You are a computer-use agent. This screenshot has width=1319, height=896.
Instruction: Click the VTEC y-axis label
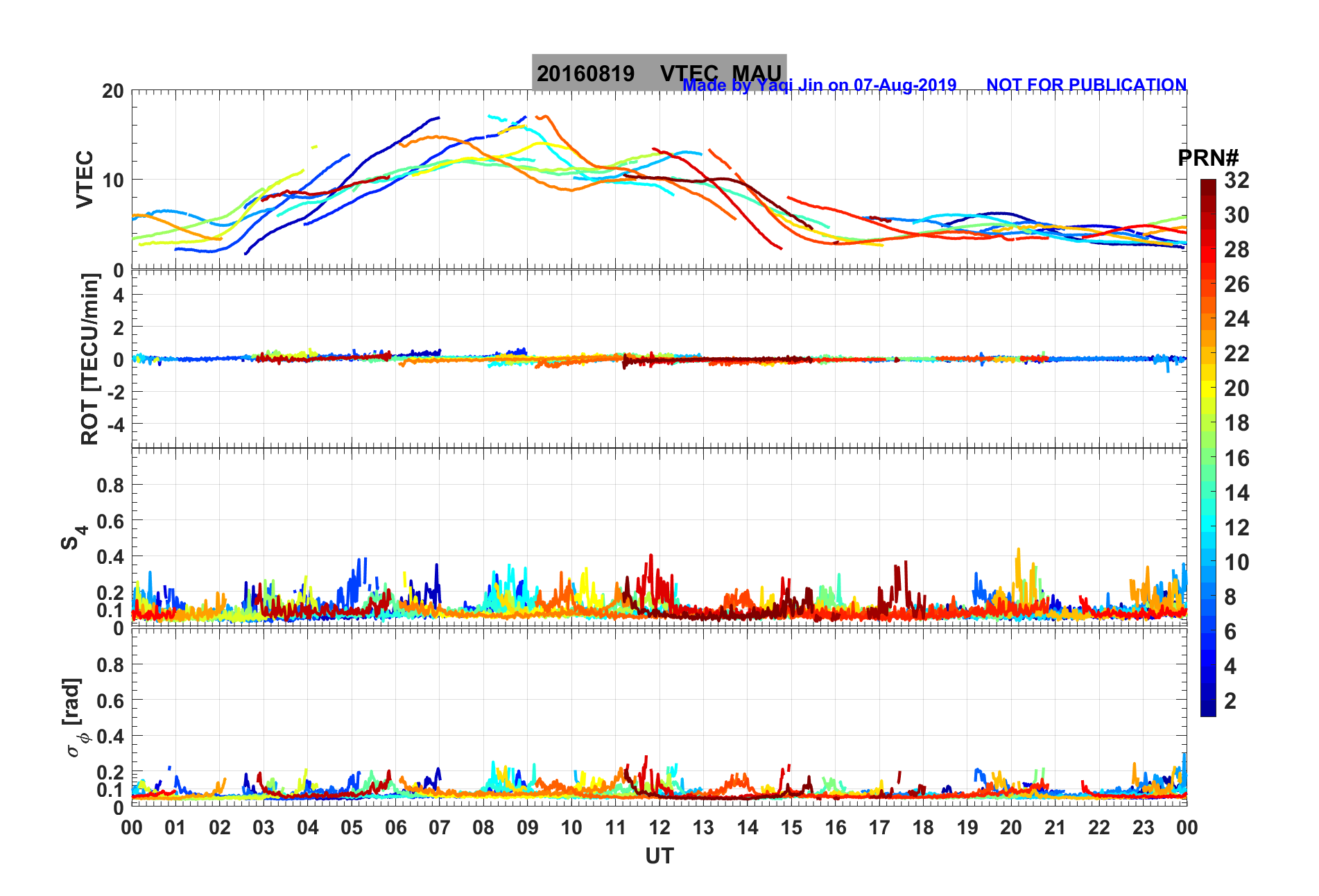[85, 180]
